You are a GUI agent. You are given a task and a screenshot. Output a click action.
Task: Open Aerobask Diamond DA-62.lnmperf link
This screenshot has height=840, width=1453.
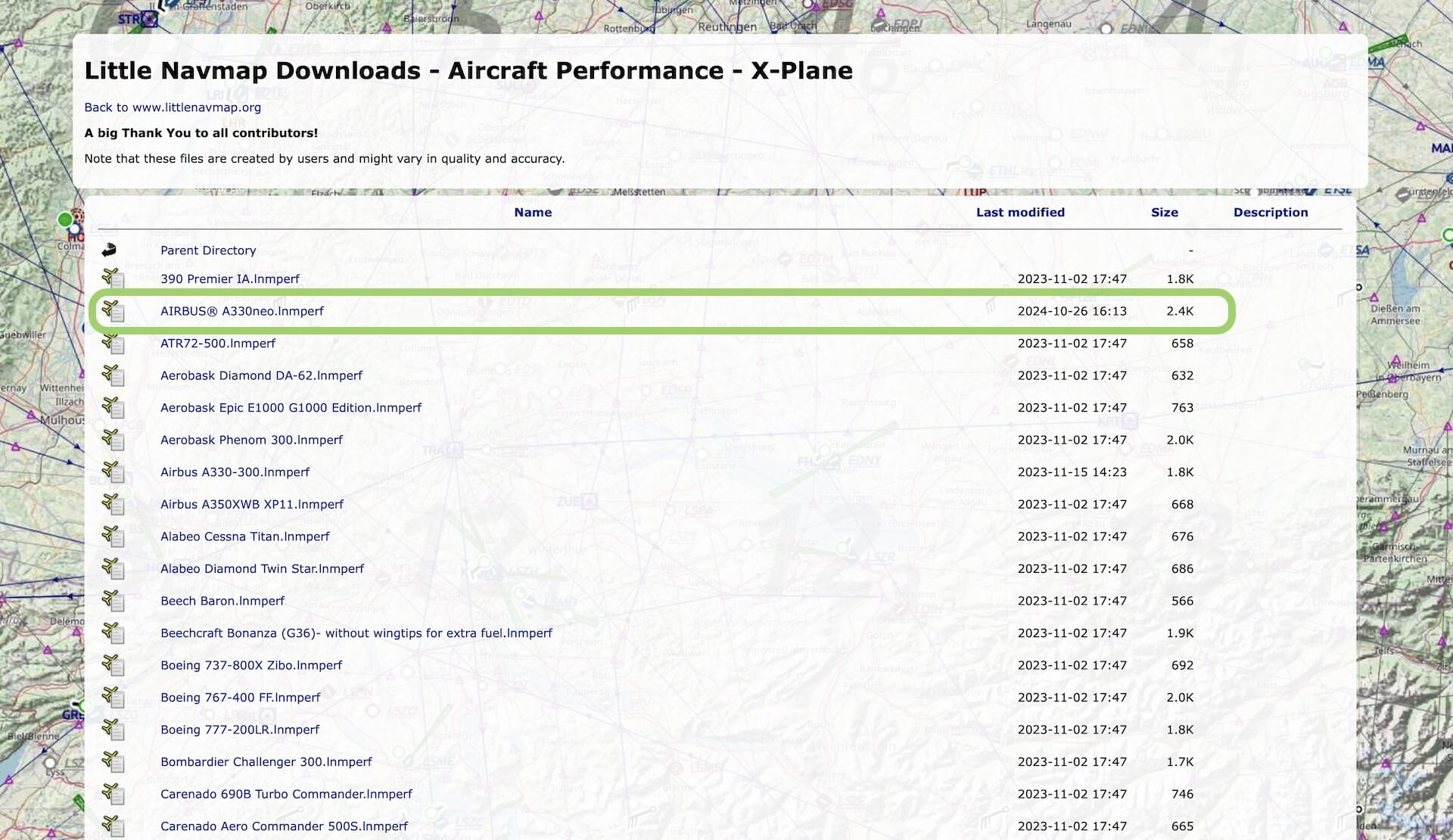[x=261, y=375]
